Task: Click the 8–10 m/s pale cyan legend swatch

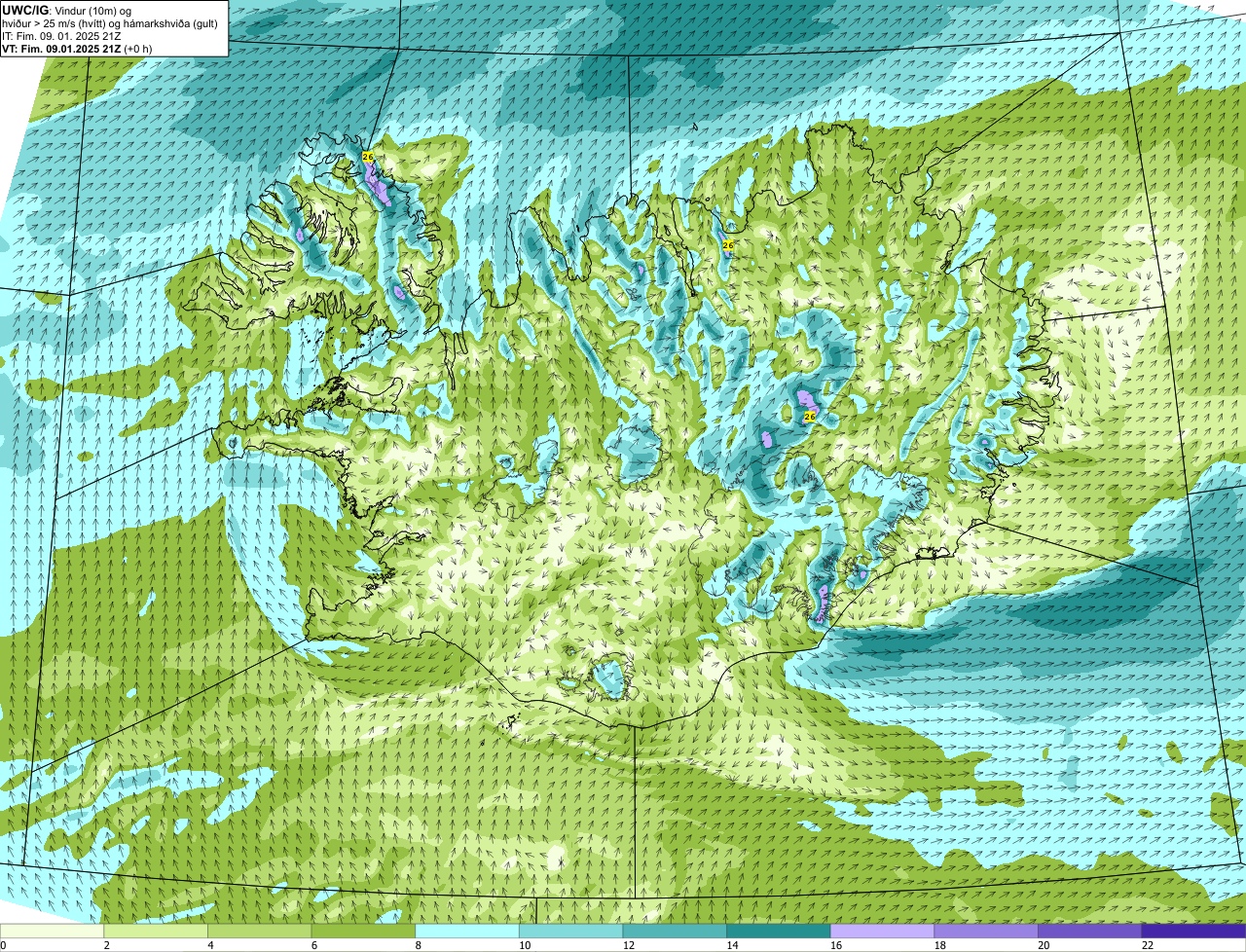Action: (x=467, y=931)
